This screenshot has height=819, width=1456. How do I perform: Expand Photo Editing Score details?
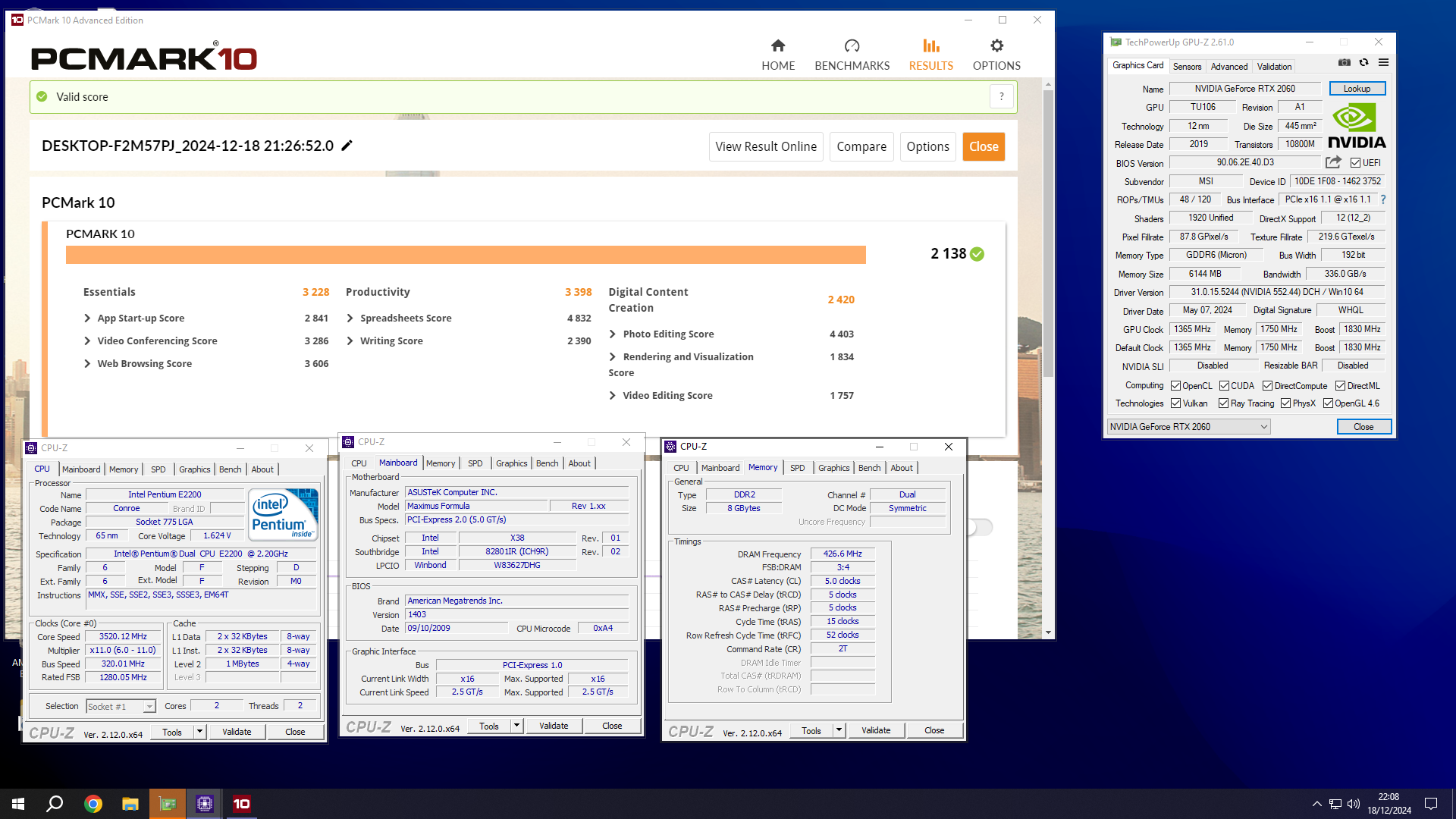pos(613,334)
